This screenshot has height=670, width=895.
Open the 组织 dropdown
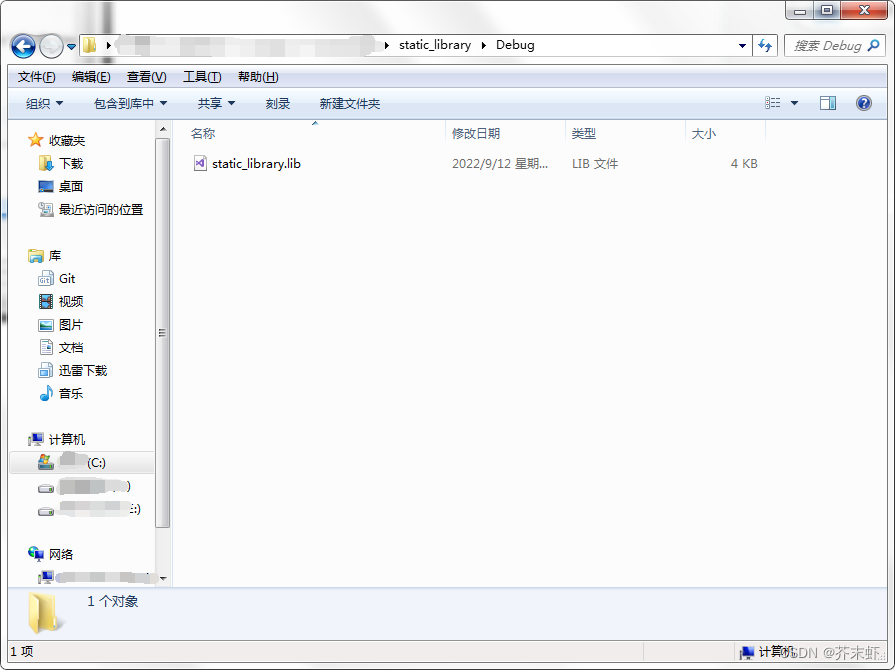42,103
